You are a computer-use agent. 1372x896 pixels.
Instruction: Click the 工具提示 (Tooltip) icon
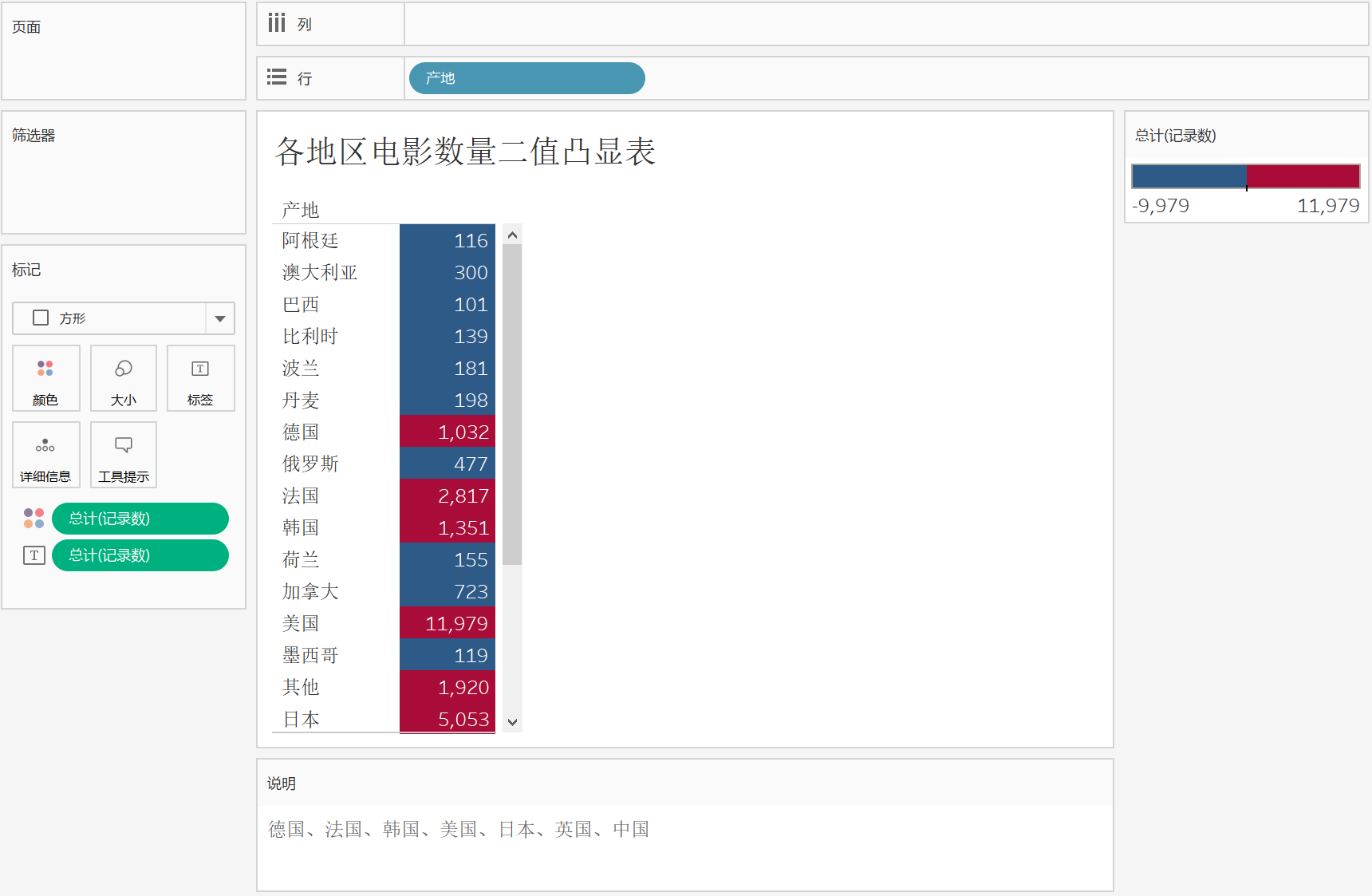tap(123, 455)
